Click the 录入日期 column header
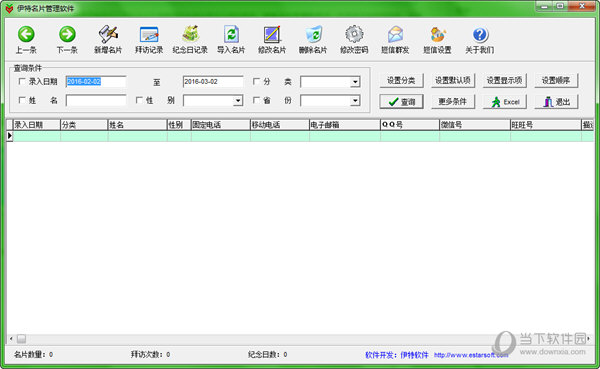 pyautogui.click(x=37, y=125)
